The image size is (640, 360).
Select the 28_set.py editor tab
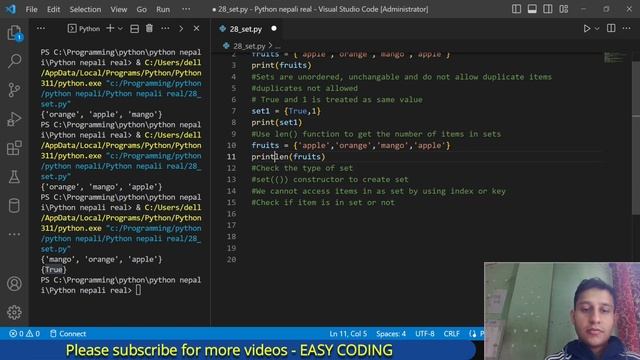245,29
